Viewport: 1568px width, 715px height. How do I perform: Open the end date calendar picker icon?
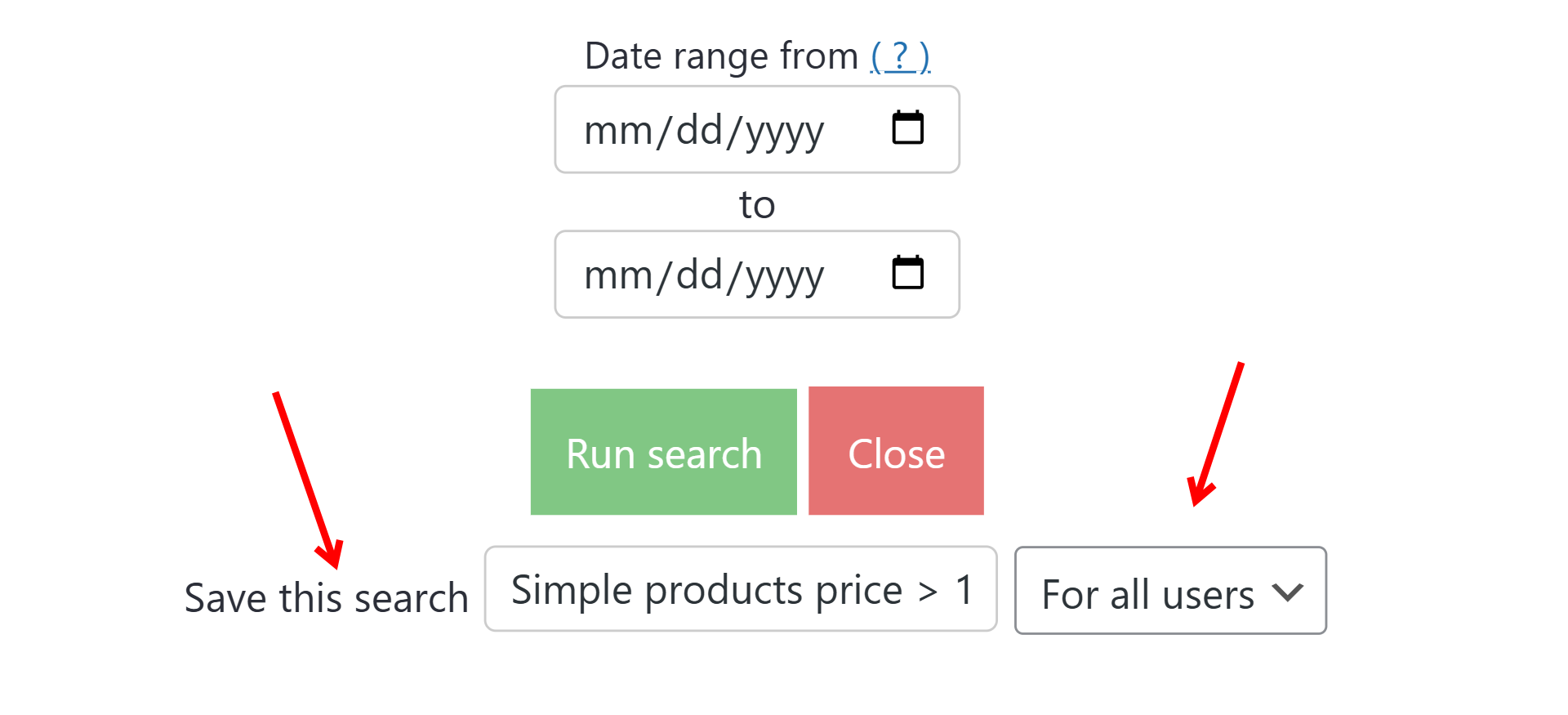(907, 273)
